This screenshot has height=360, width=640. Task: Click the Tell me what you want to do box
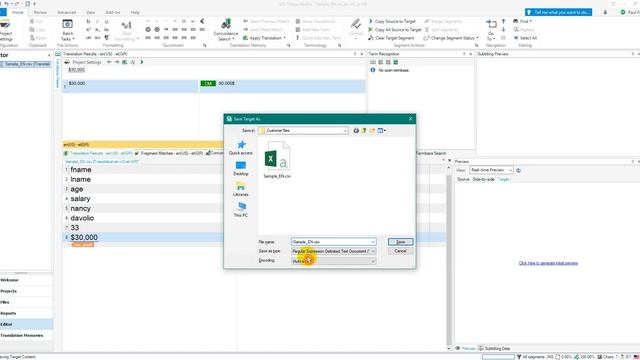[x=558, y=12]
